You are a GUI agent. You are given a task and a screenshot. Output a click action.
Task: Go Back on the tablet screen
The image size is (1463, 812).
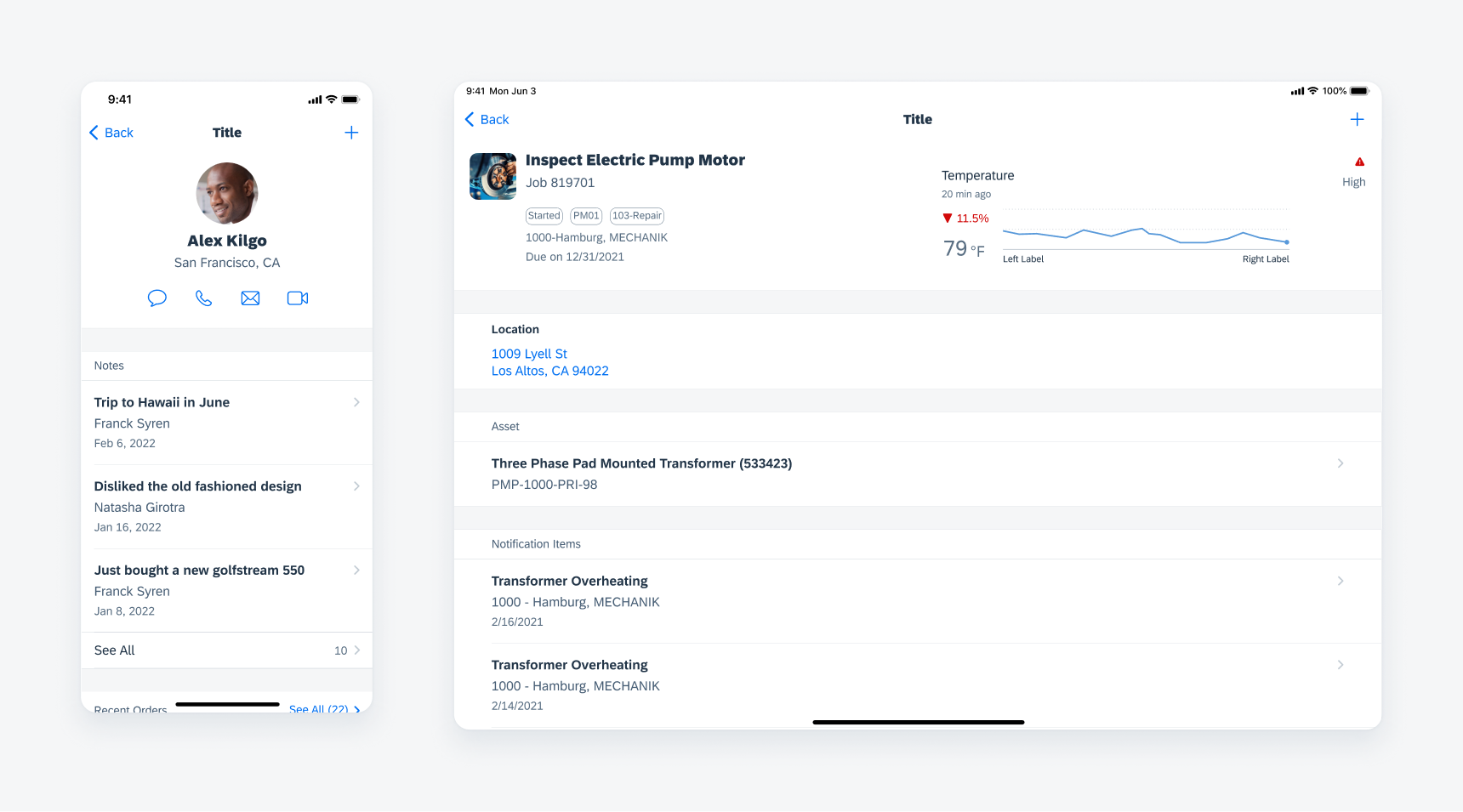(487, 120)
